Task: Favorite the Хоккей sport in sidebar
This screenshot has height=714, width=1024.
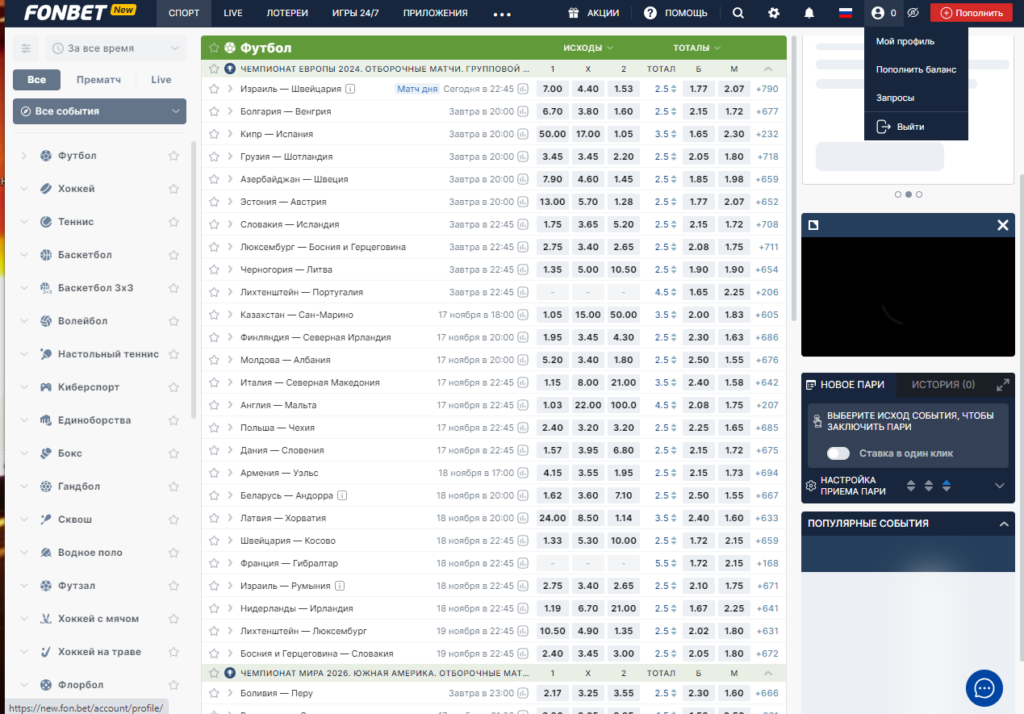Action: click(x=174, y=189)
